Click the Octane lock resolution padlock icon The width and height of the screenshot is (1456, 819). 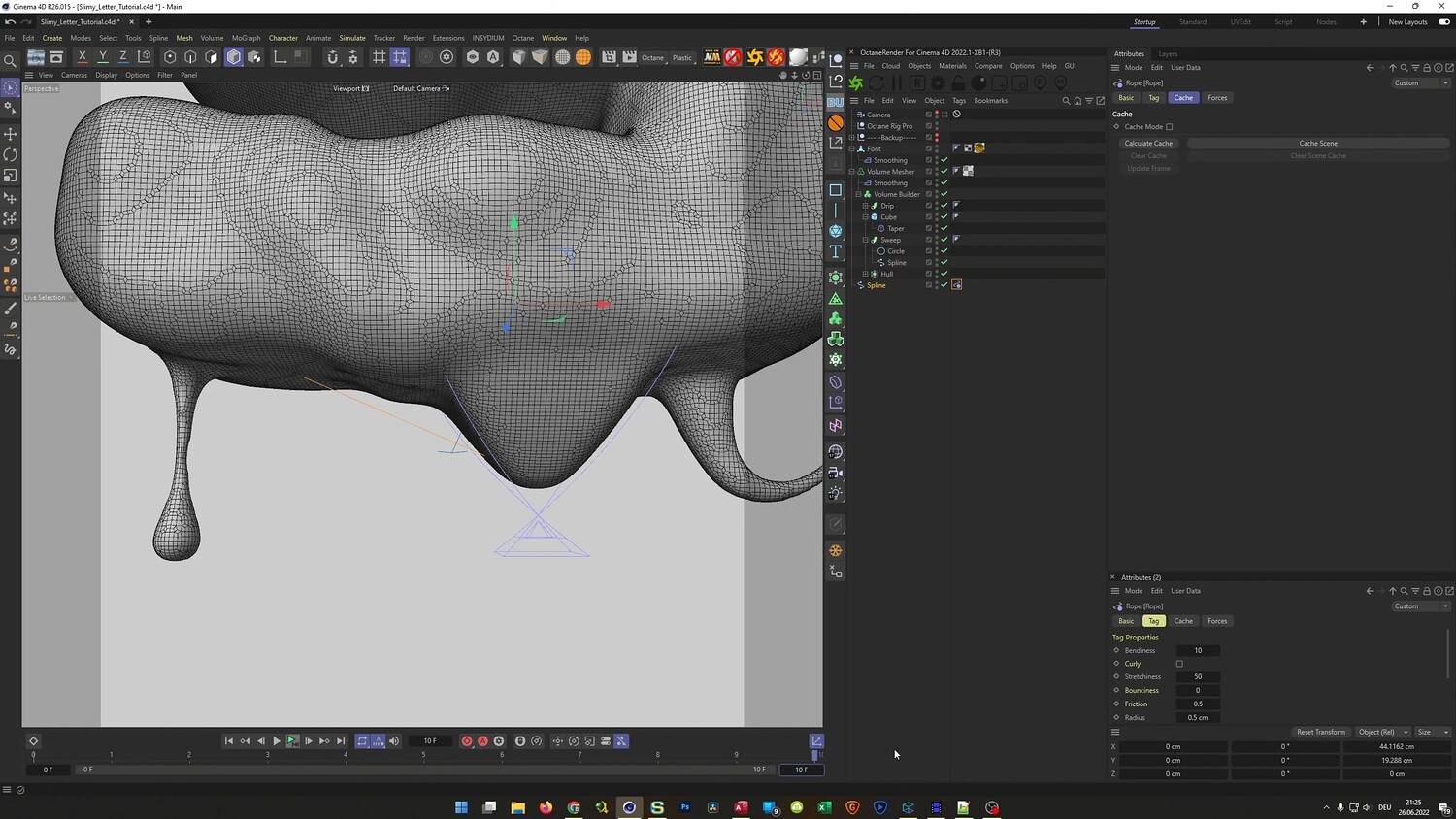point(958,83)
